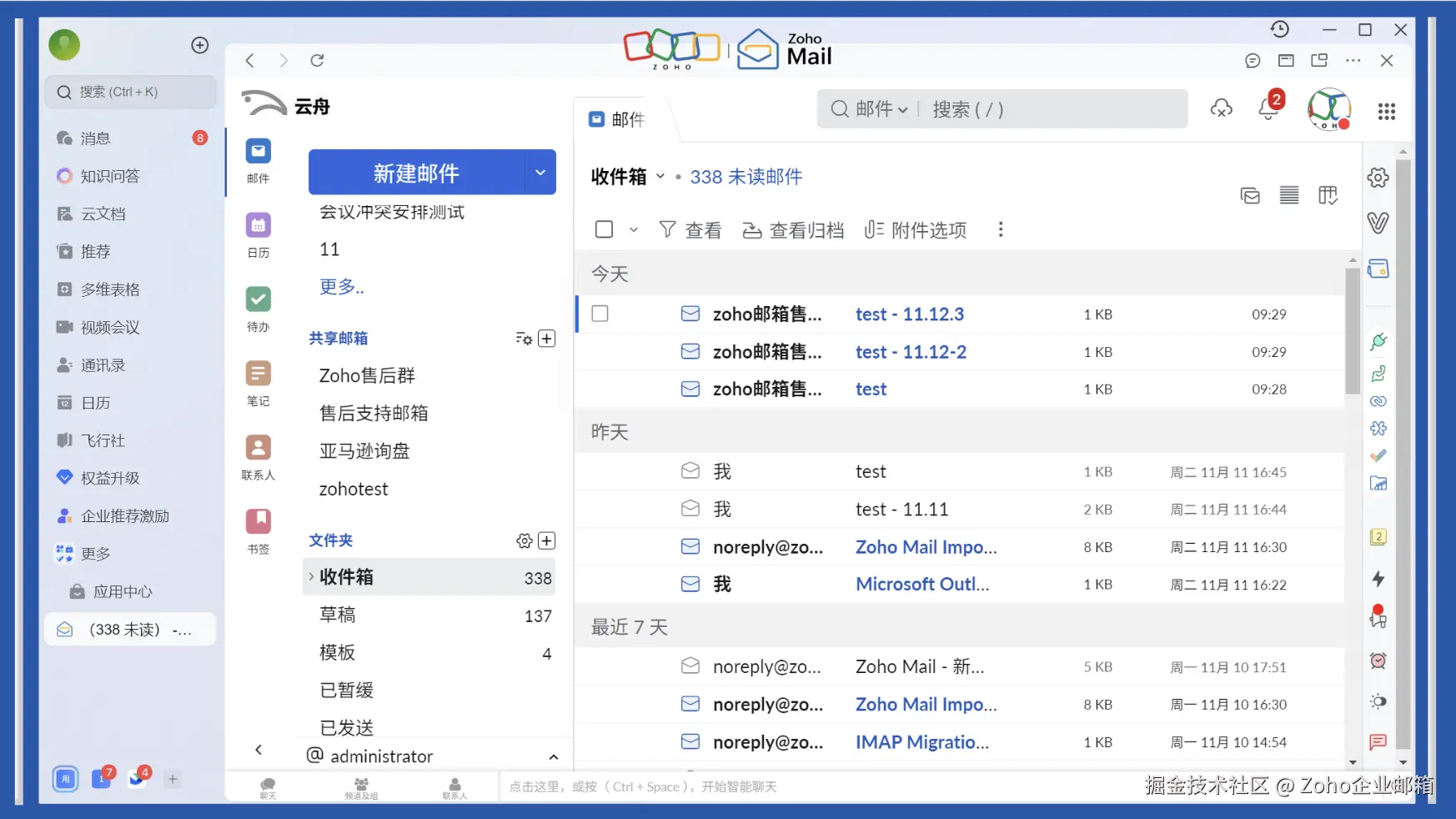The image size is (1456, 819).
Task: Click the add plus icon beside avatar
Action: coord(200,45)
